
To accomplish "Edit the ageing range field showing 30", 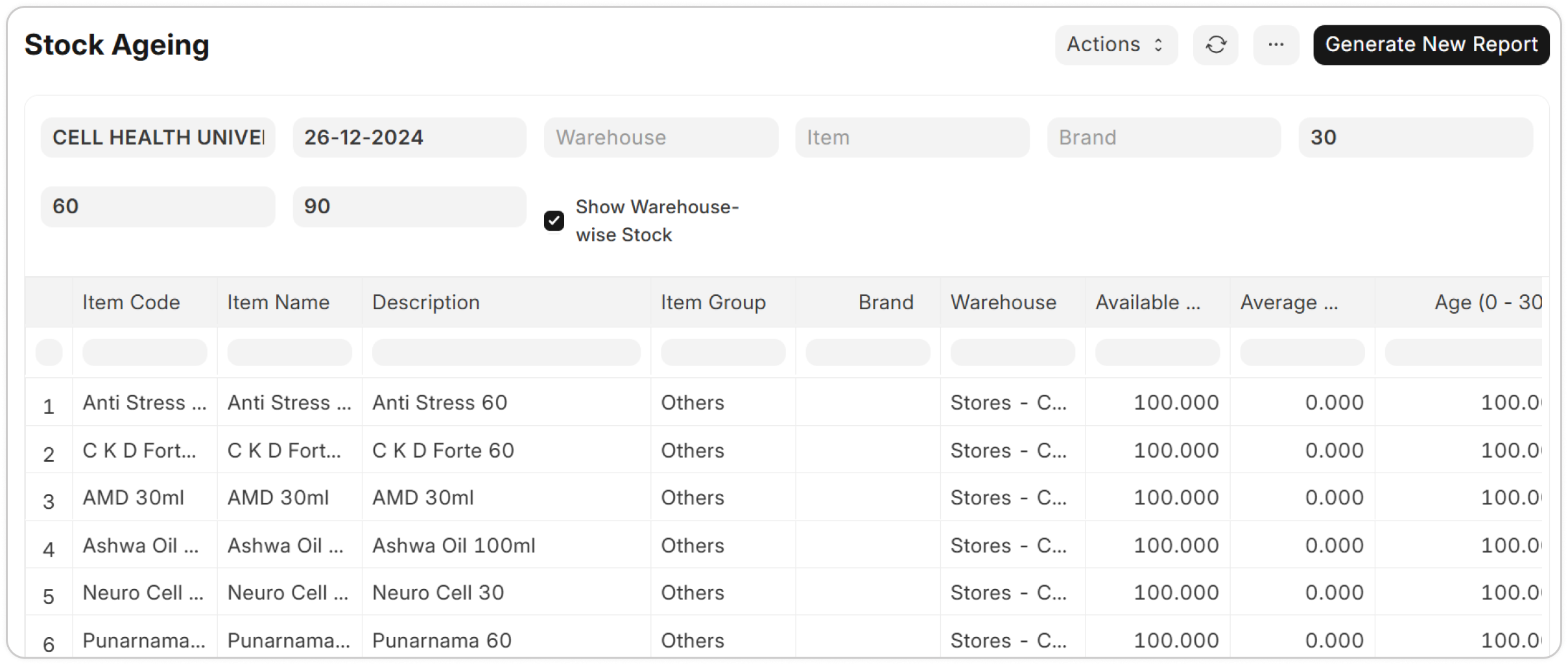I will 1415,137.
